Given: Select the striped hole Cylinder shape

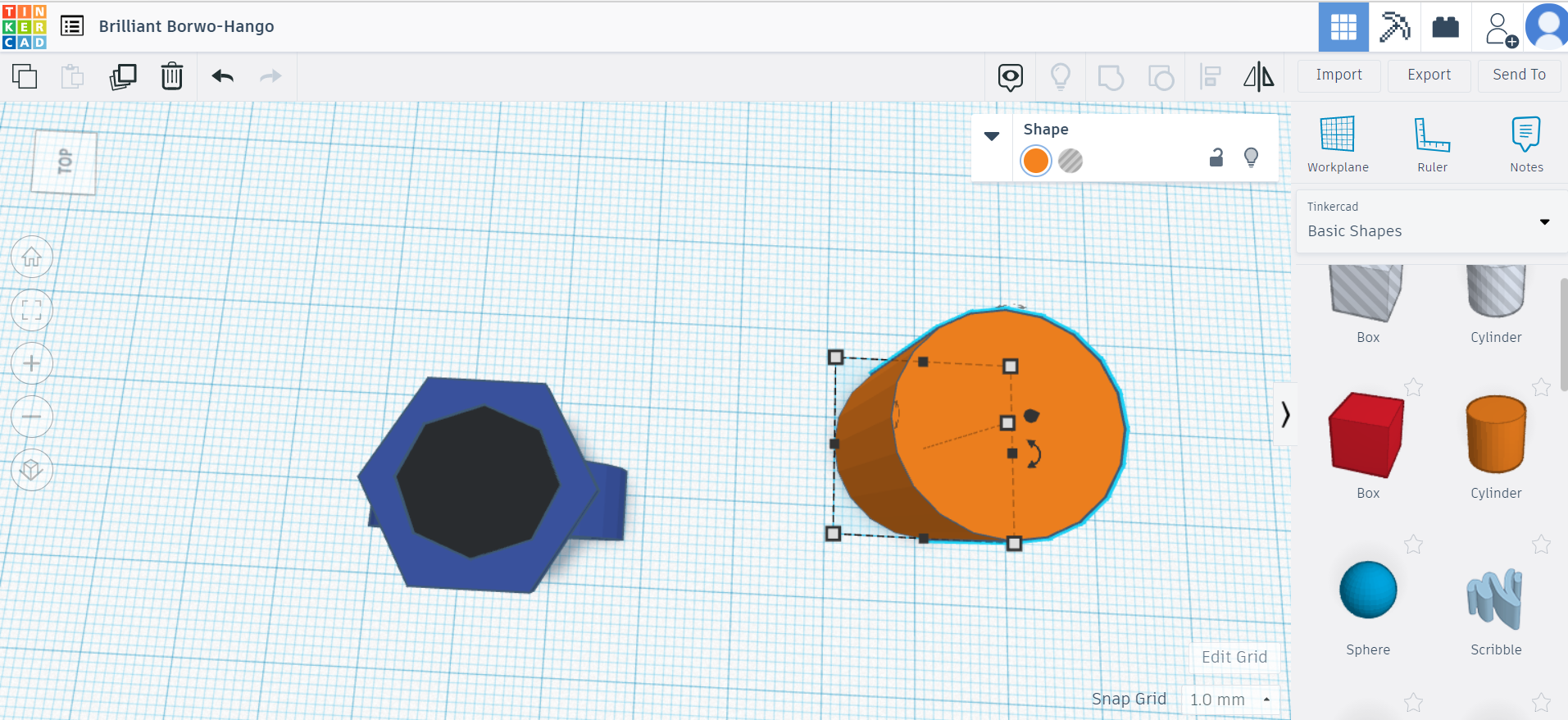Looking at the screenshot, I should [x=1496, y=291].
